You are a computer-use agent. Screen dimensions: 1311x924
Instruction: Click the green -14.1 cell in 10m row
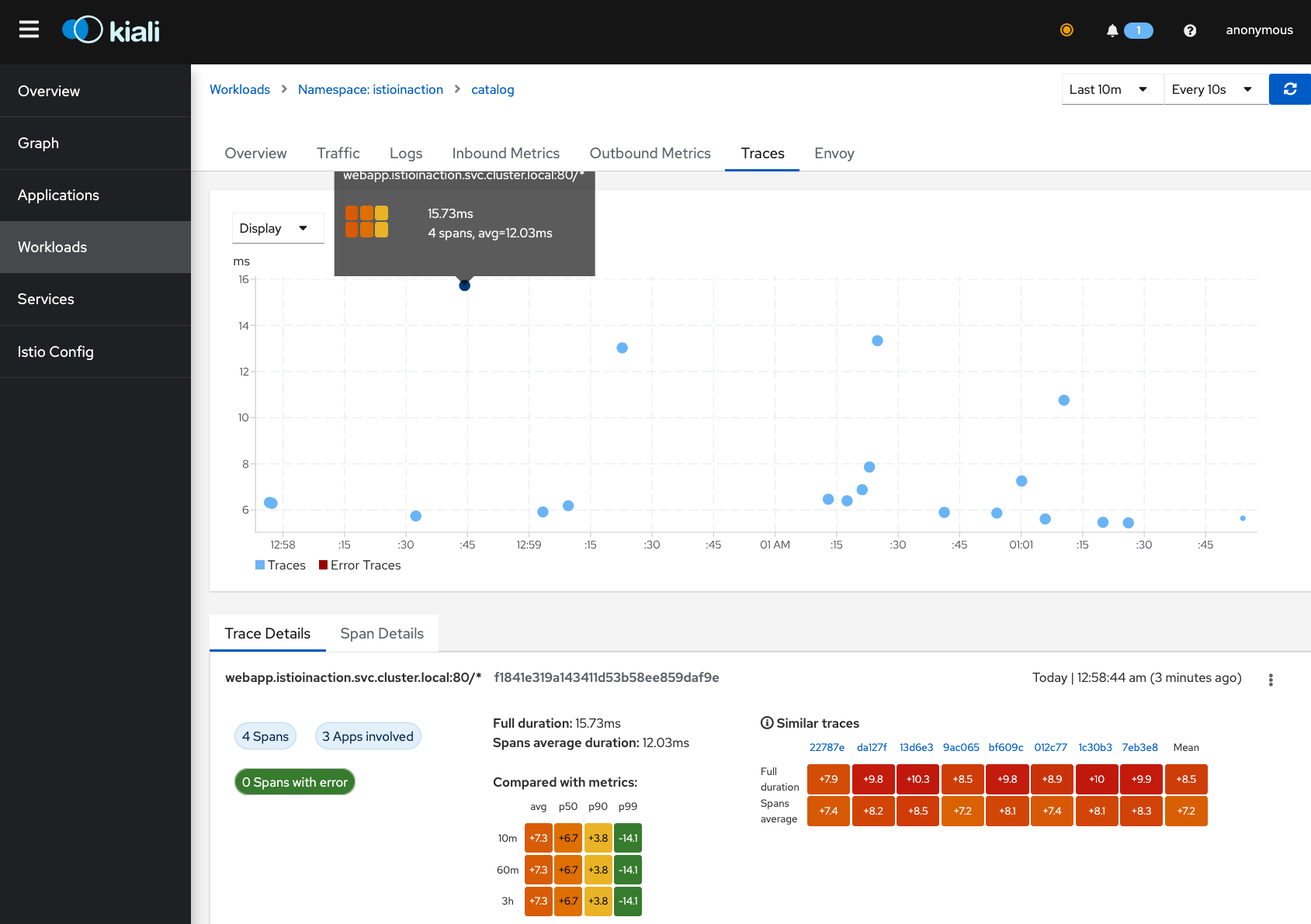pos(628,838)
